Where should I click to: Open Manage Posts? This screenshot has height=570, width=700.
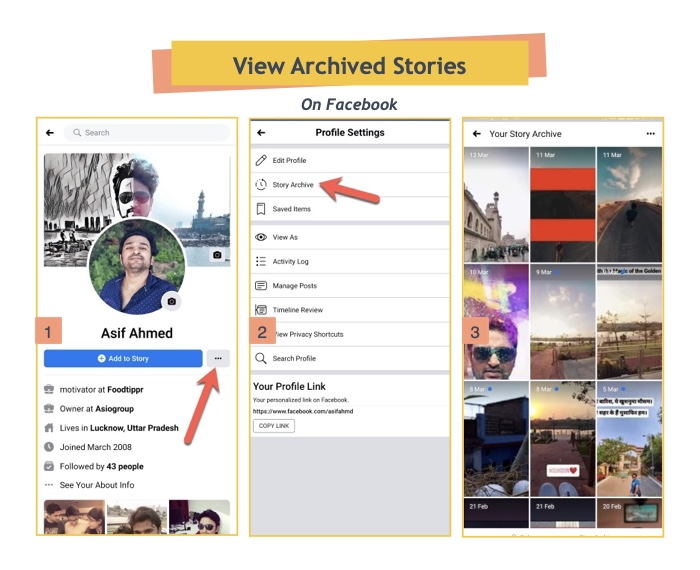[350, 286]
